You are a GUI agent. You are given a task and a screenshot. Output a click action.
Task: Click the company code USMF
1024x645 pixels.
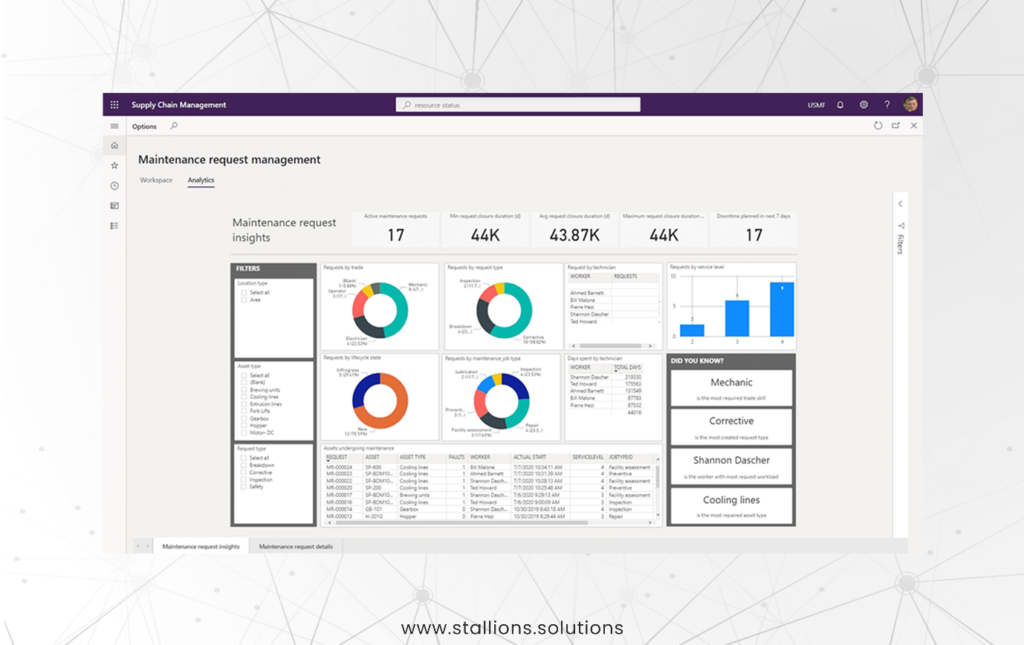pyautogui.click(x=816, y=105)
